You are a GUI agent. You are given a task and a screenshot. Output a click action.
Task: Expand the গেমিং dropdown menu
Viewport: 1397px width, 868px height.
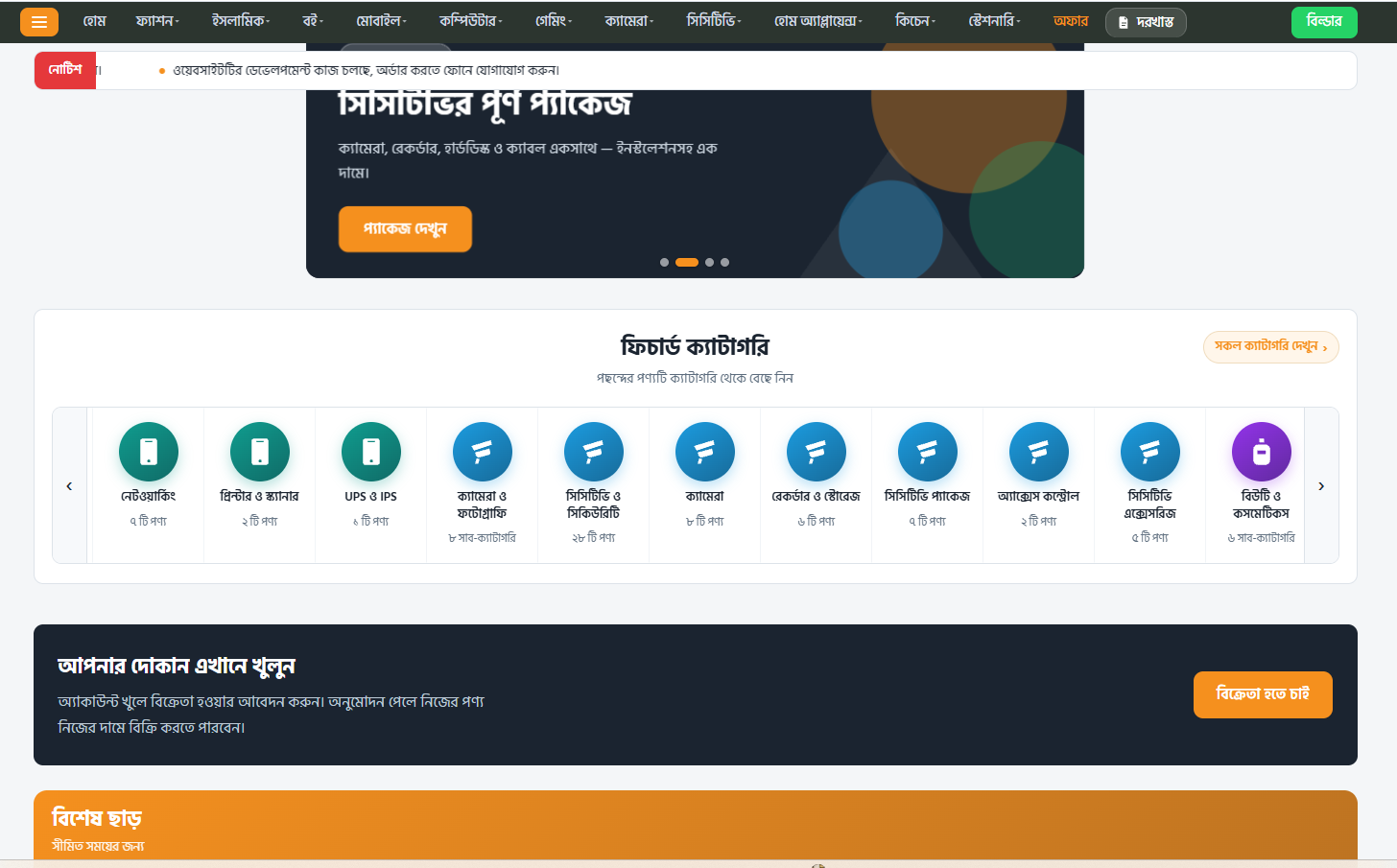(554, 21)
